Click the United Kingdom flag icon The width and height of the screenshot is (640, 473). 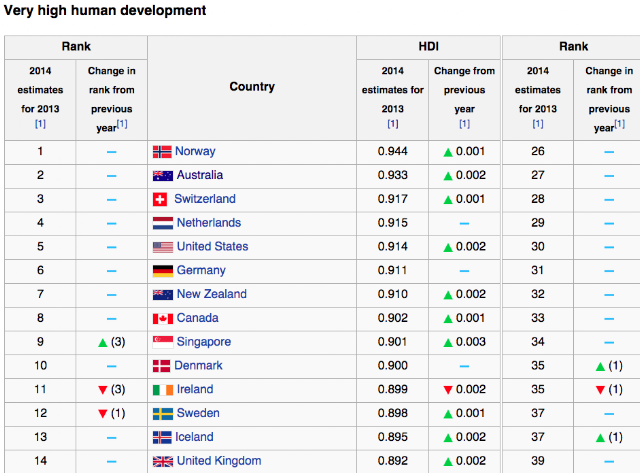pos(163,462)
